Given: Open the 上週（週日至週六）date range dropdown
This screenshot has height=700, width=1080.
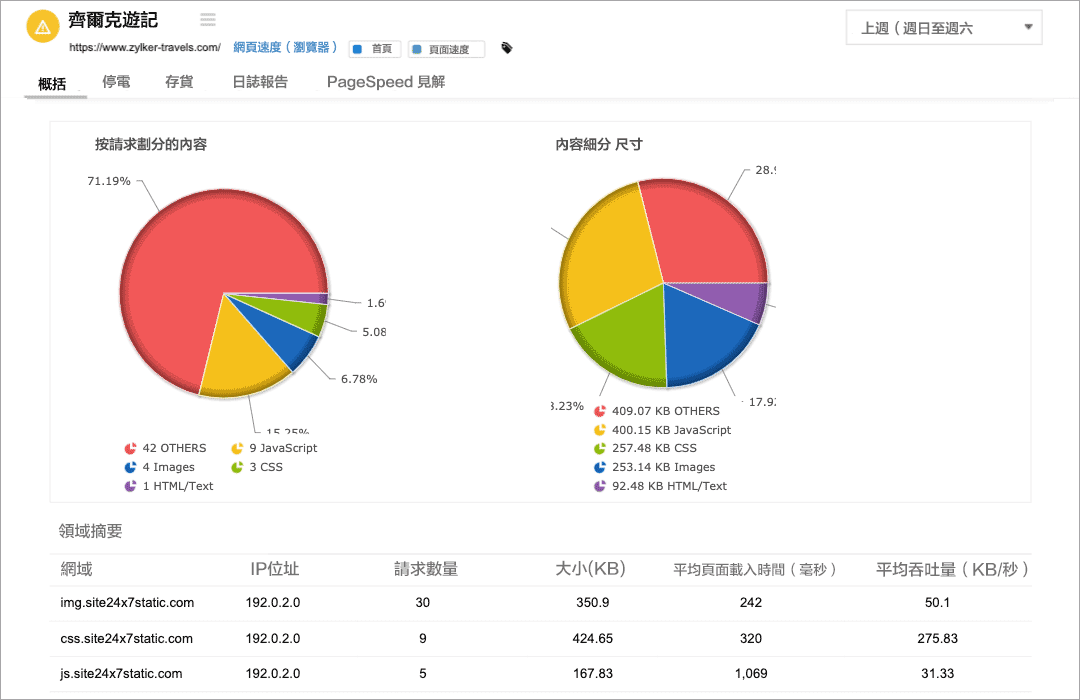Looking at the screenshot, I should point(943,27).
